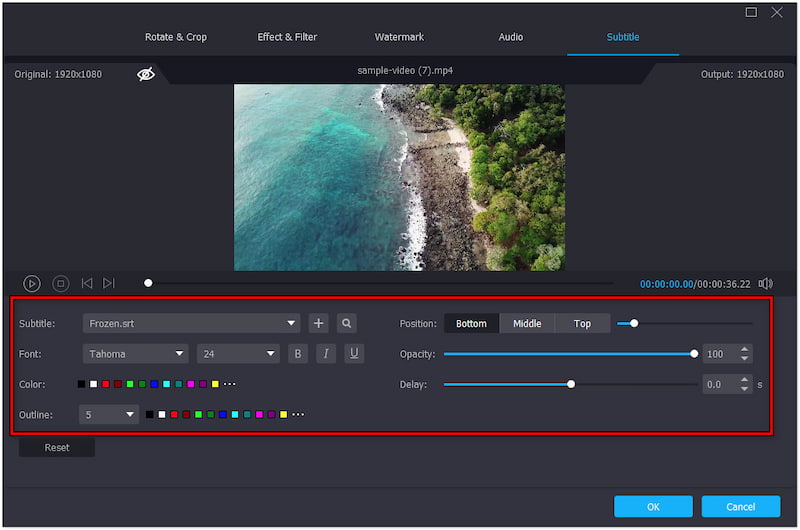This screenshot has height=530, width=800.
Task: Expand the Frozen.srt subtitle dropdown
Action: (x=291, y=323)
